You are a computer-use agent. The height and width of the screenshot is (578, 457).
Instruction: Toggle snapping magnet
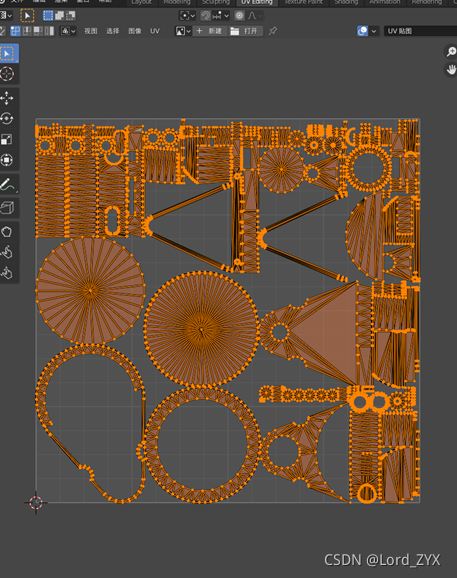(x=205, y=15)
